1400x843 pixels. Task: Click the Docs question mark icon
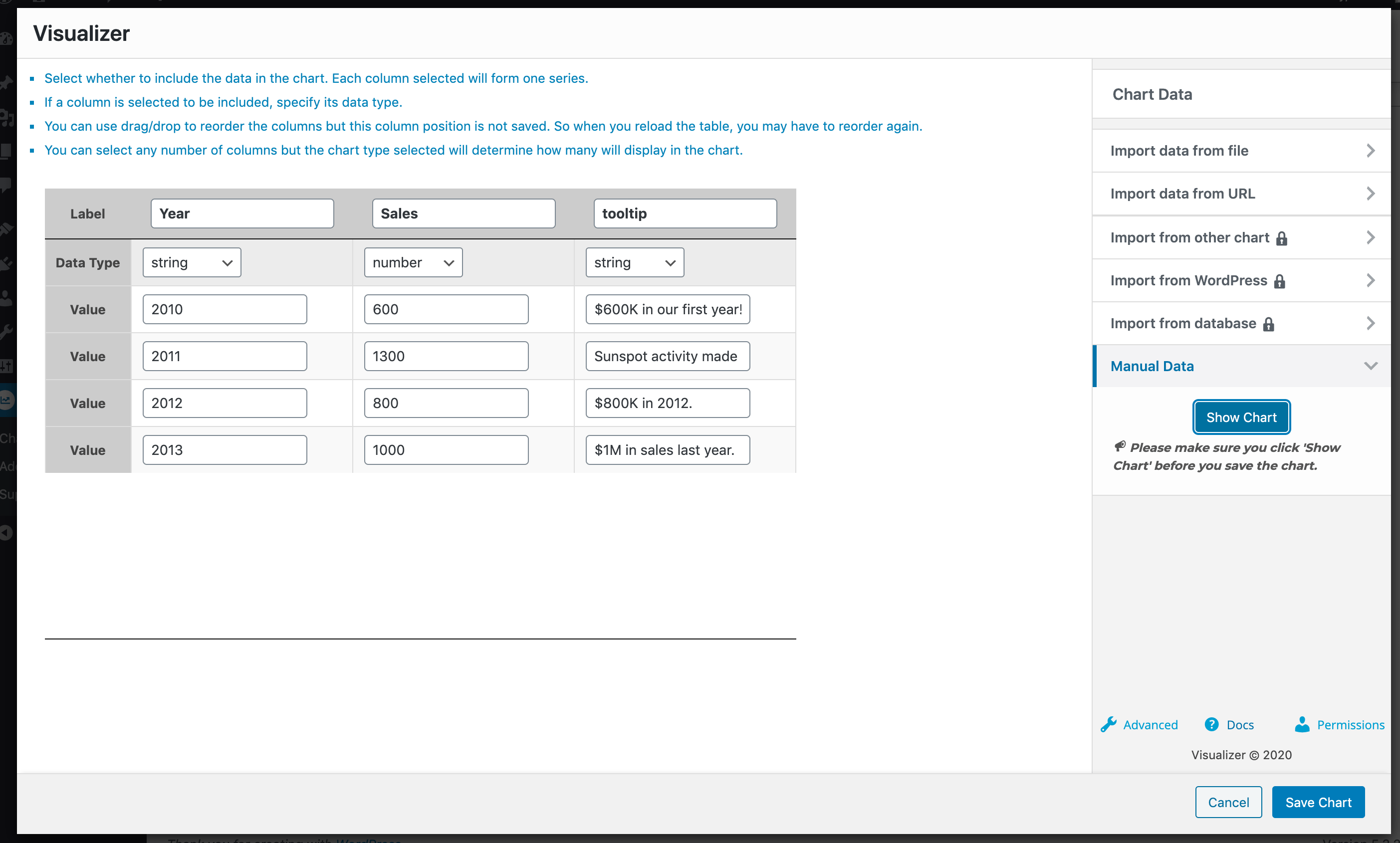1211,724
